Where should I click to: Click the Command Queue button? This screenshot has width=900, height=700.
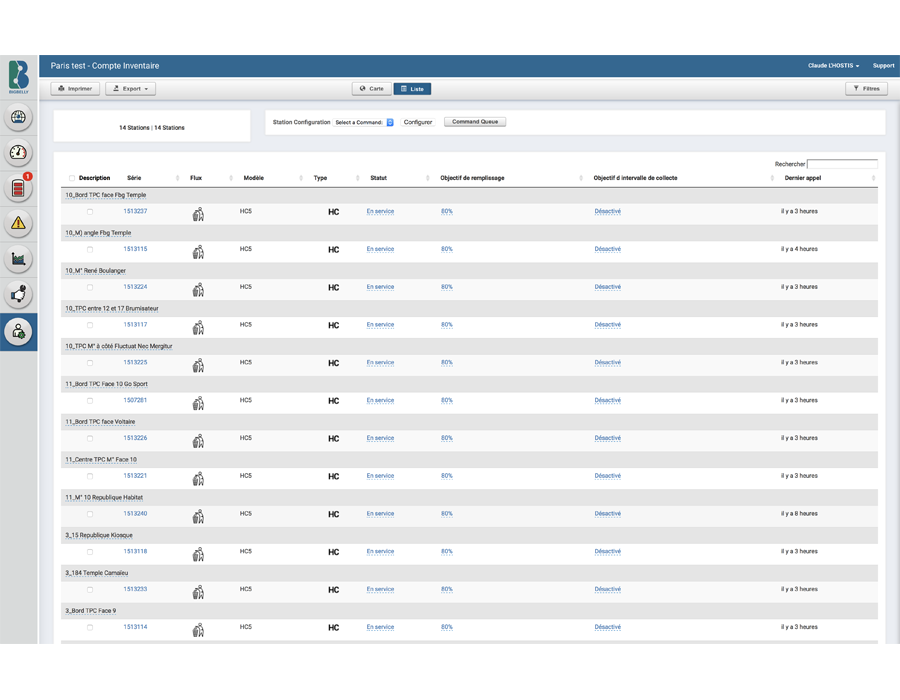(475, 122)
